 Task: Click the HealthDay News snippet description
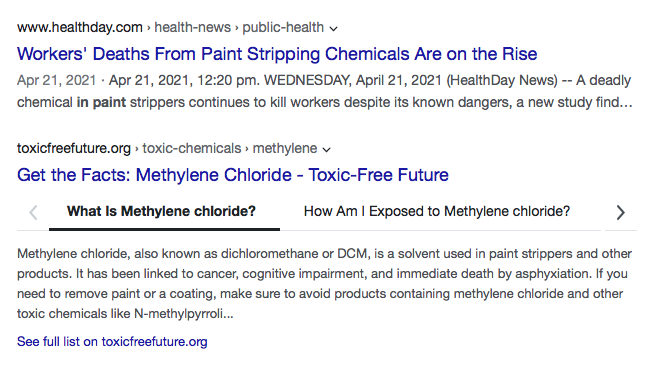coord(325,91)
